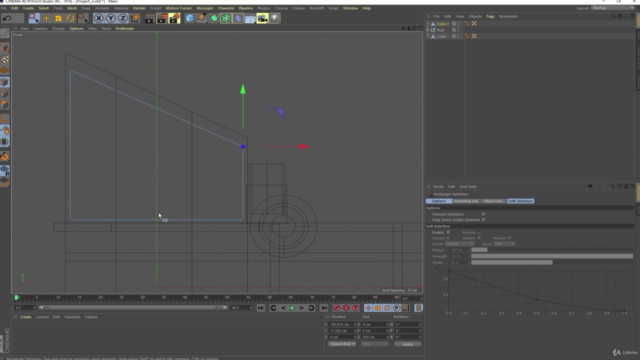Open viewport Options menu
The width and height of the screenshot is (640, 360).
click(76, 29)
